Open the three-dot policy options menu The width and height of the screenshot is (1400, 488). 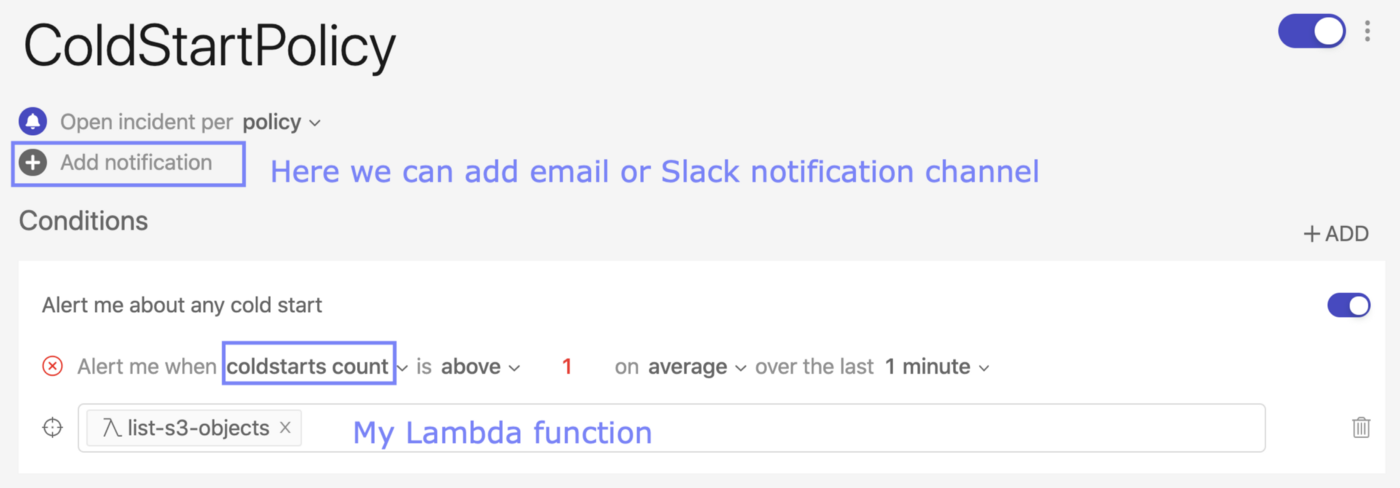pyautogui.click(x=1367, y=31)
